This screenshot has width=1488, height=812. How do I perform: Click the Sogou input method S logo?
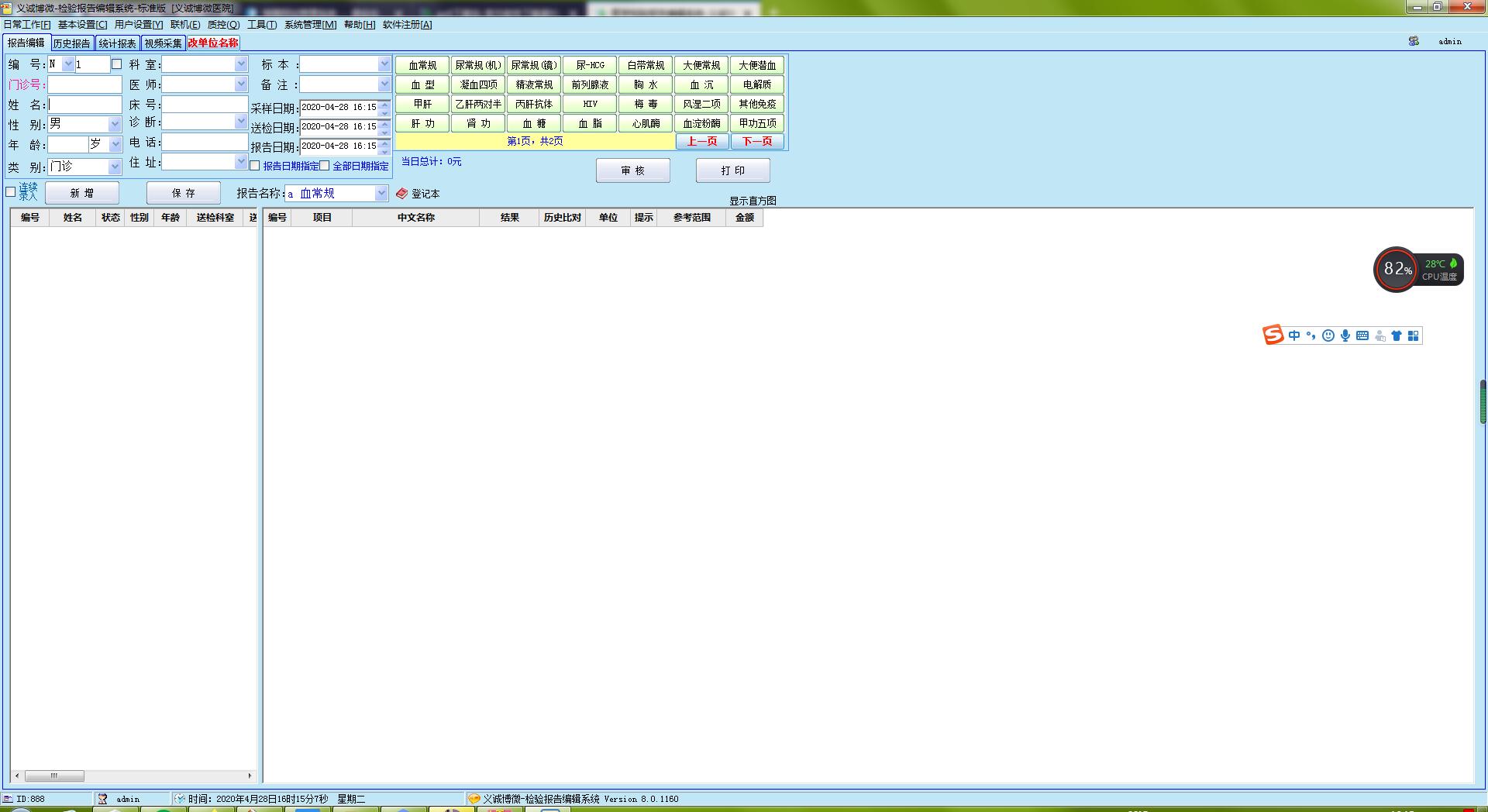1273,335
